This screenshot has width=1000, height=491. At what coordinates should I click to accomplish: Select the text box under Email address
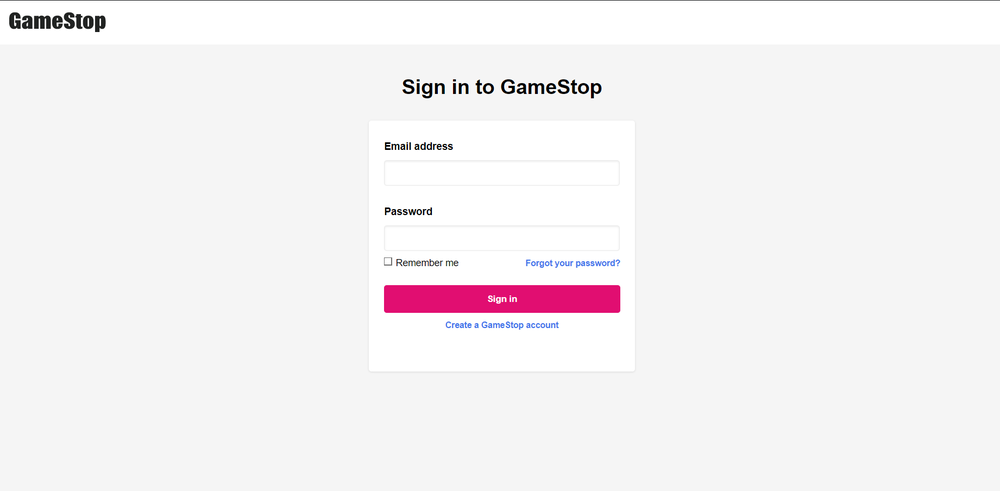point(501,173)
